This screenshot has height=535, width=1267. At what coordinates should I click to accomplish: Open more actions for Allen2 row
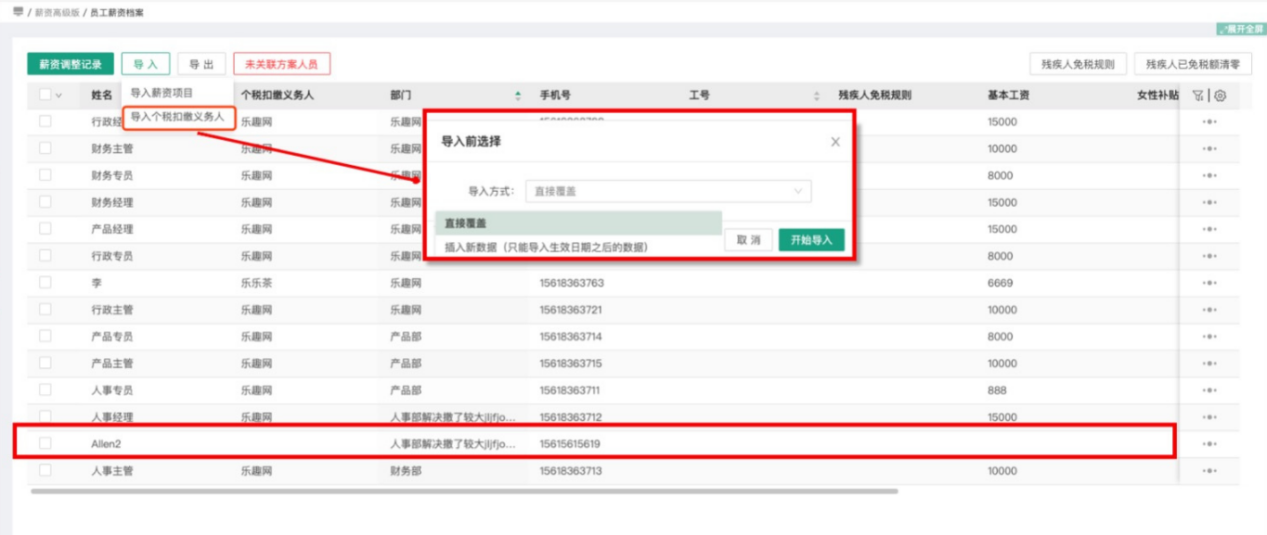[x=1209, y=444]
